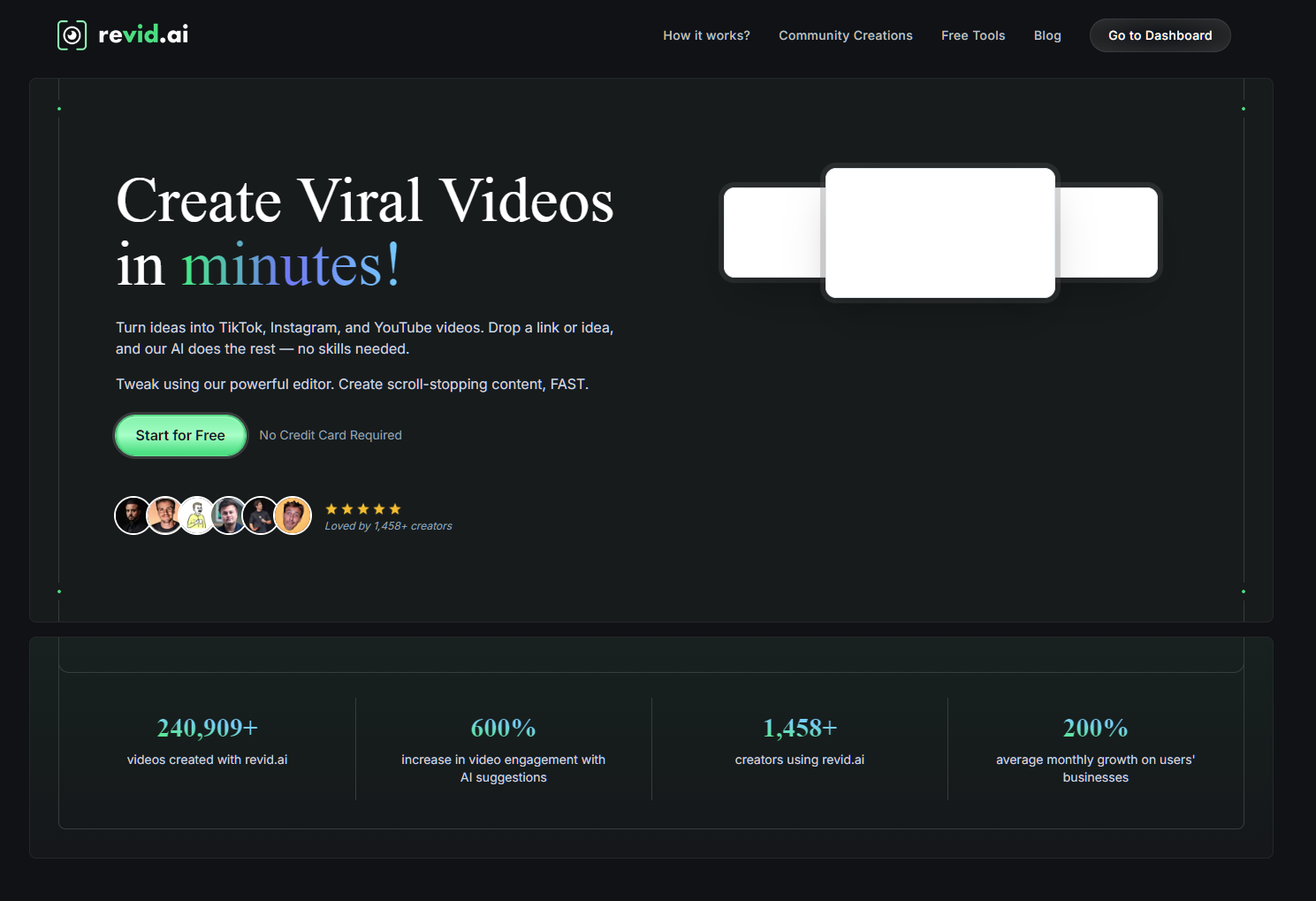Open the How it works? menu item

pyautogui.click(x=706, y=35)
